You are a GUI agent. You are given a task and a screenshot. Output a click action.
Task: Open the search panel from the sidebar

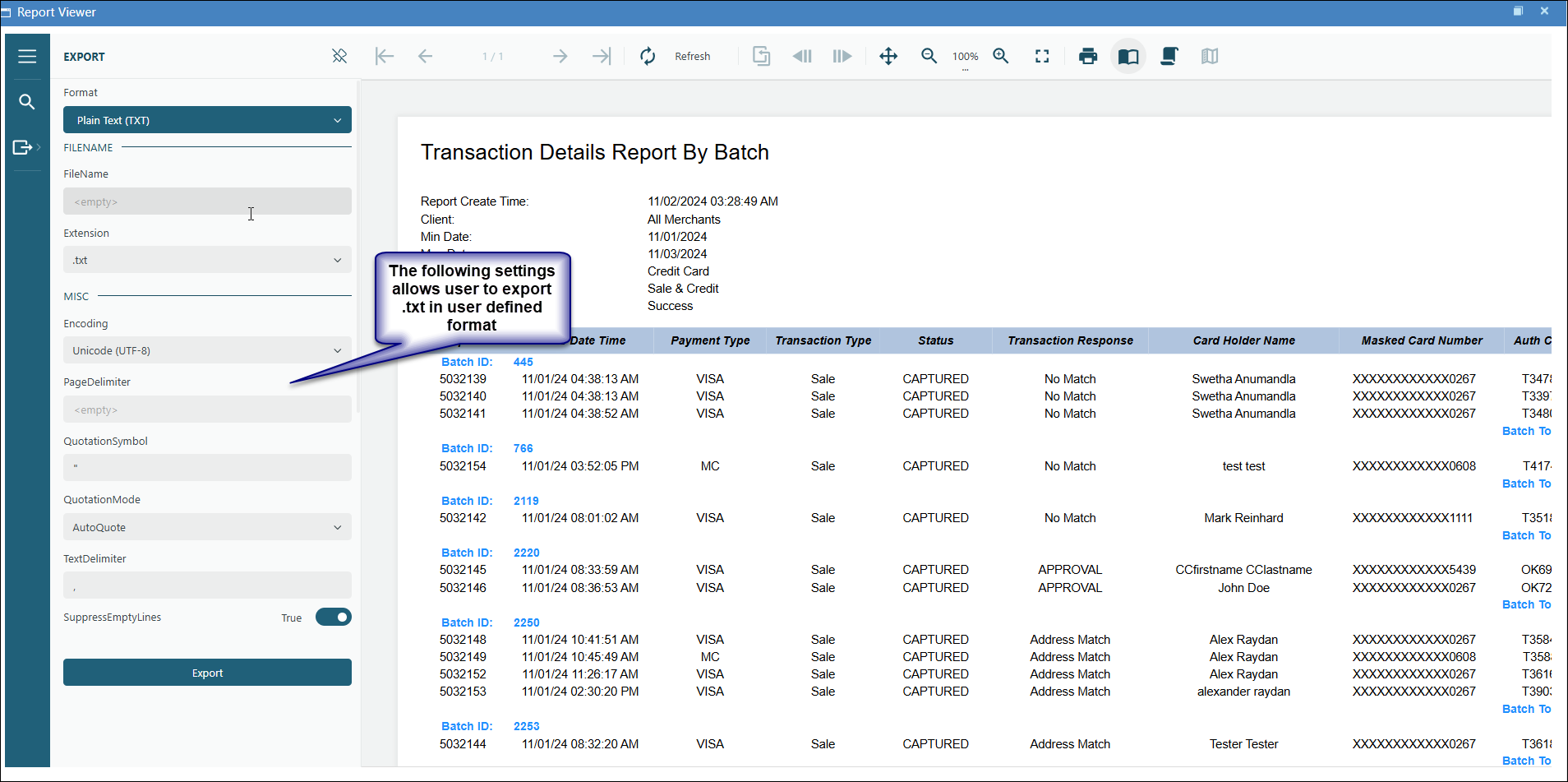27,102
